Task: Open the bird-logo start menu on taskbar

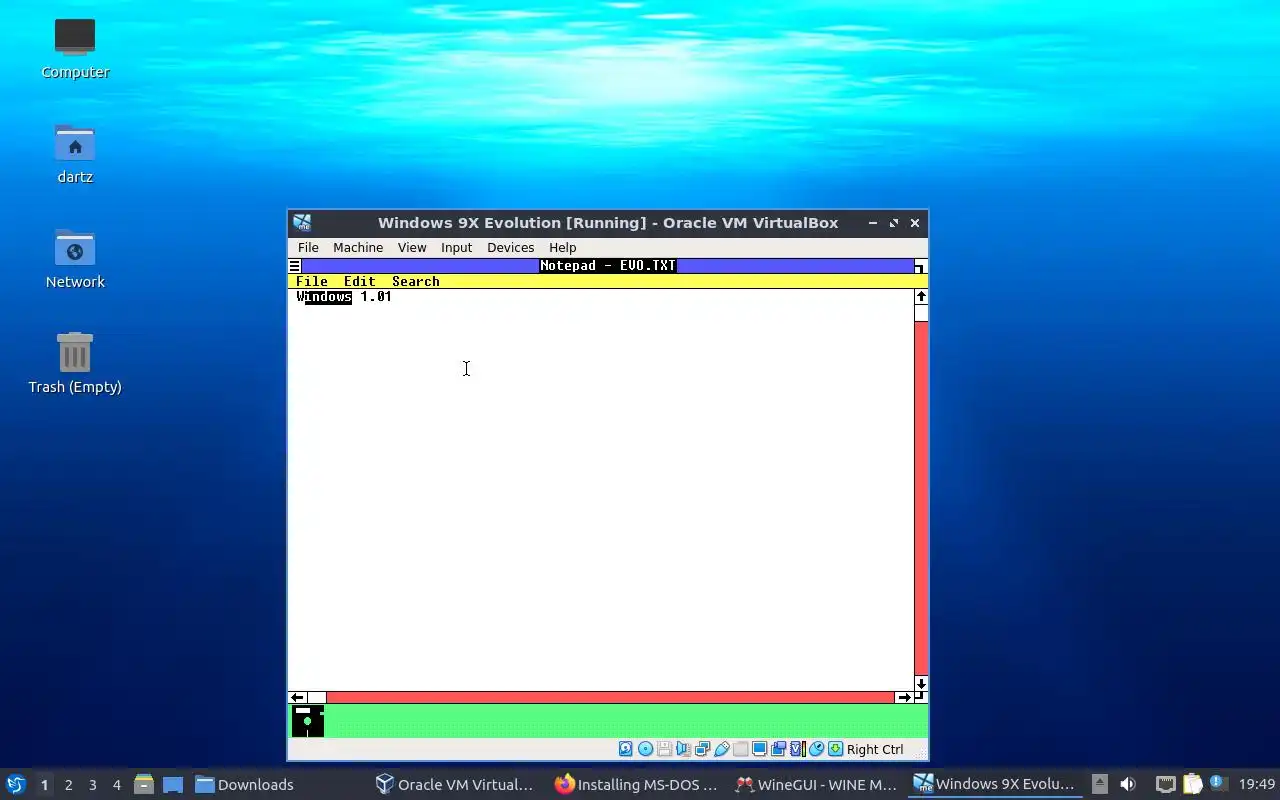Action: tap(16, 784)
